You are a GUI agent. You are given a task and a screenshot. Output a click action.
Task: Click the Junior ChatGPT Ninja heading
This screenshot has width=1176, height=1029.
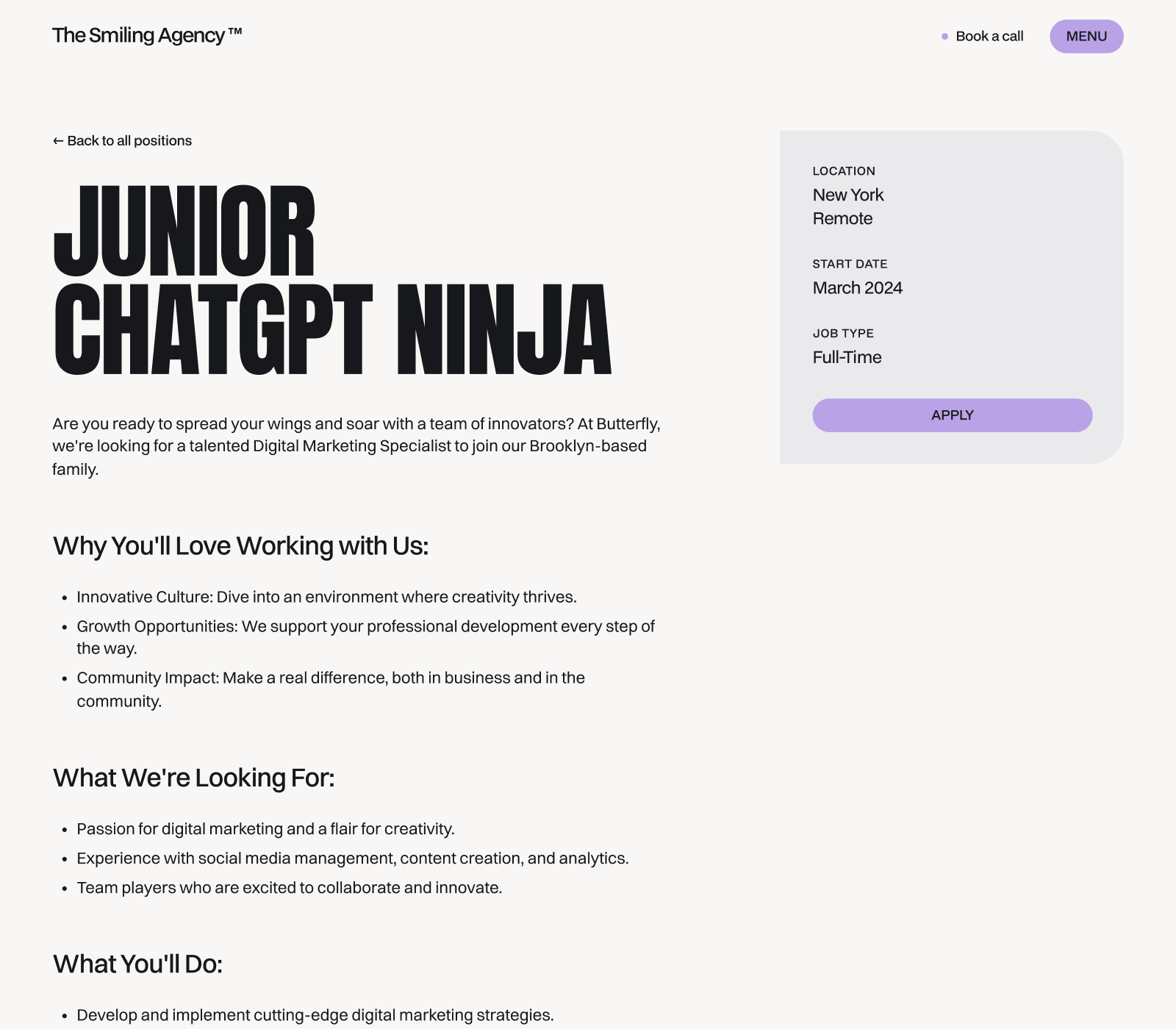click(x=332, y=279)
